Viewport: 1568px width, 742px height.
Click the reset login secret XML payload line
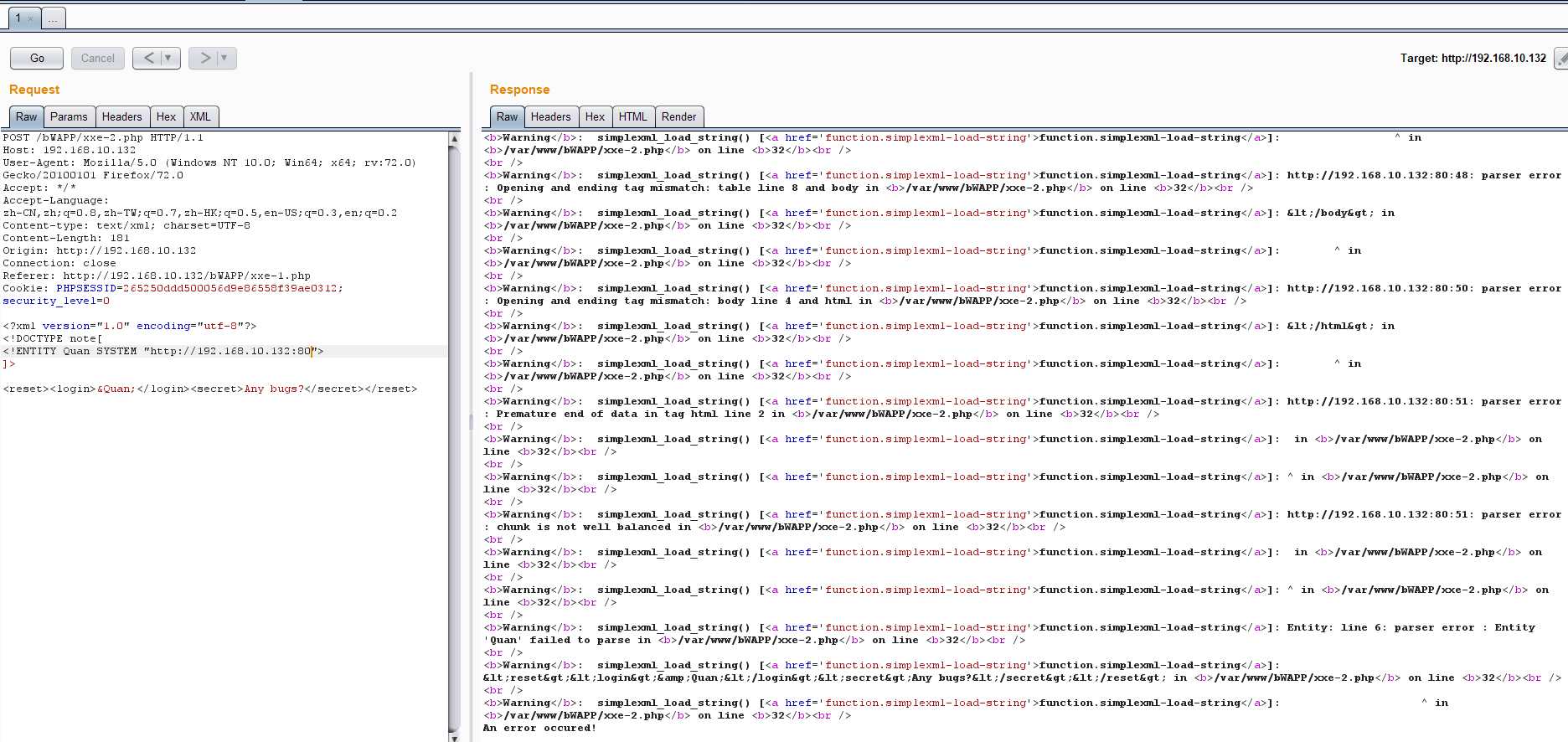tap(210, 389)
